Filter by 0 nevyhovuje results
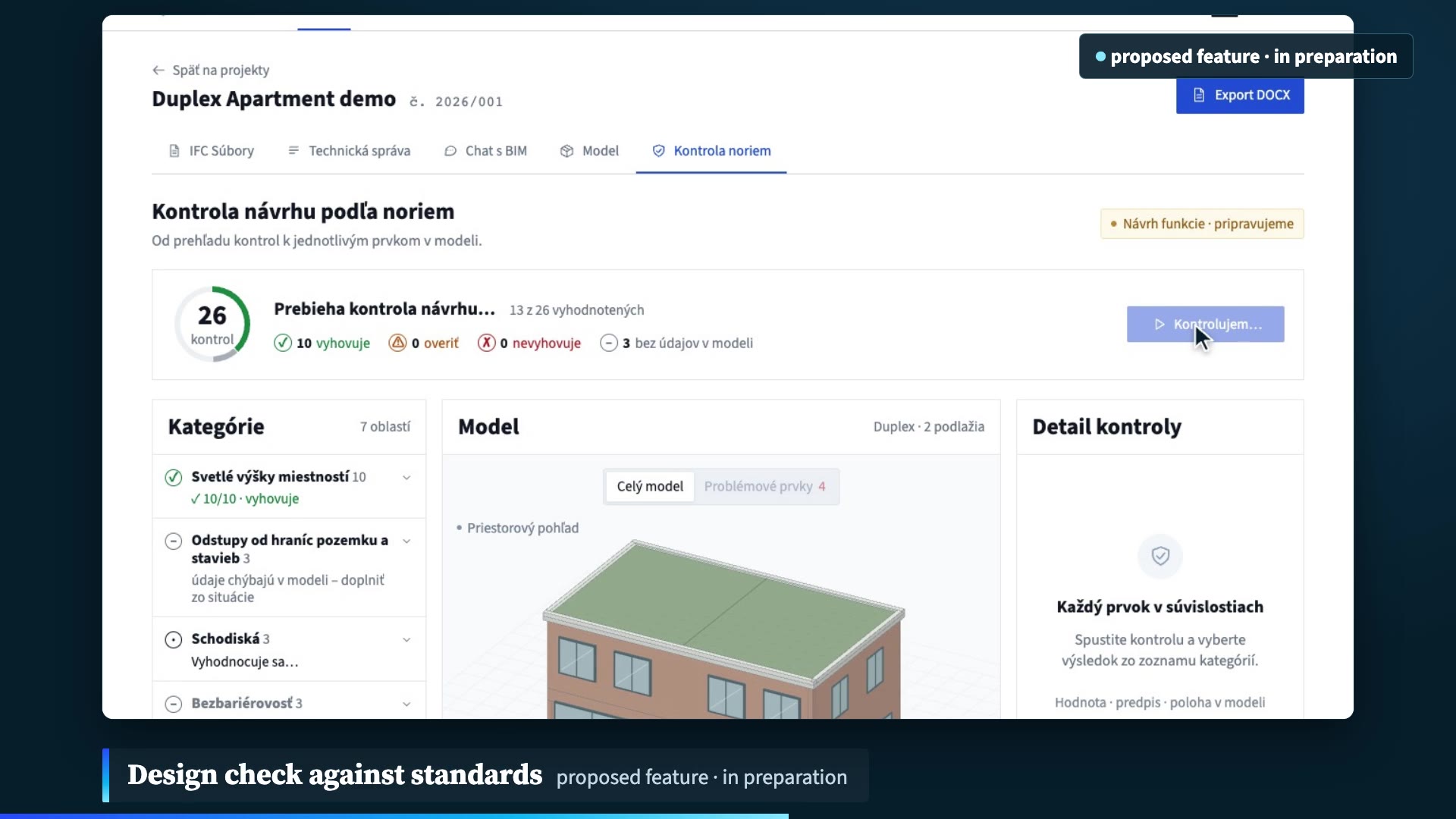 coord(529,343)
